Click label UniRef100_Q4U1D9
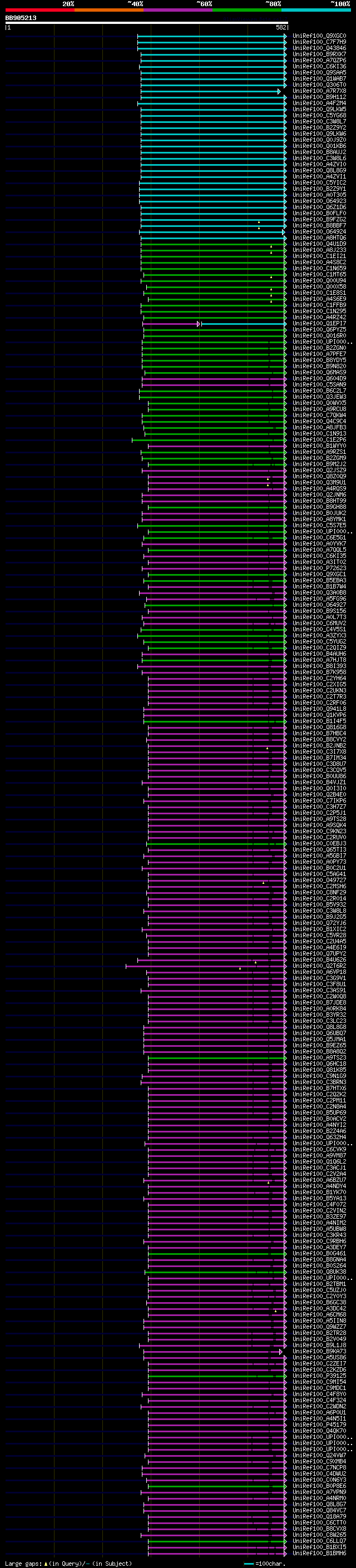 [x=319, y=244]
